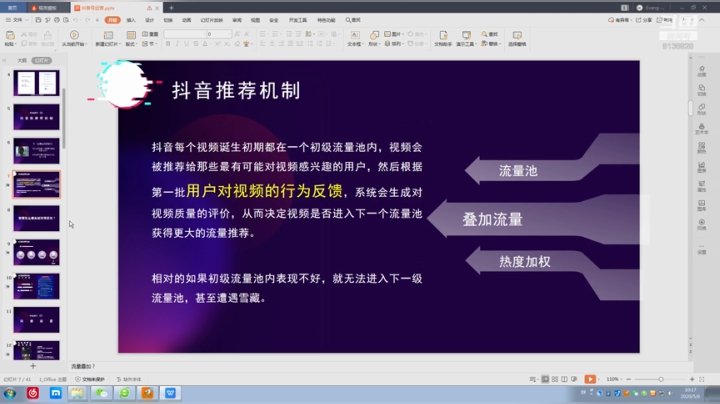This screenshot has width=720, height=404.
Task: Click the Selection Pane icon
Action: pos(517,35)
